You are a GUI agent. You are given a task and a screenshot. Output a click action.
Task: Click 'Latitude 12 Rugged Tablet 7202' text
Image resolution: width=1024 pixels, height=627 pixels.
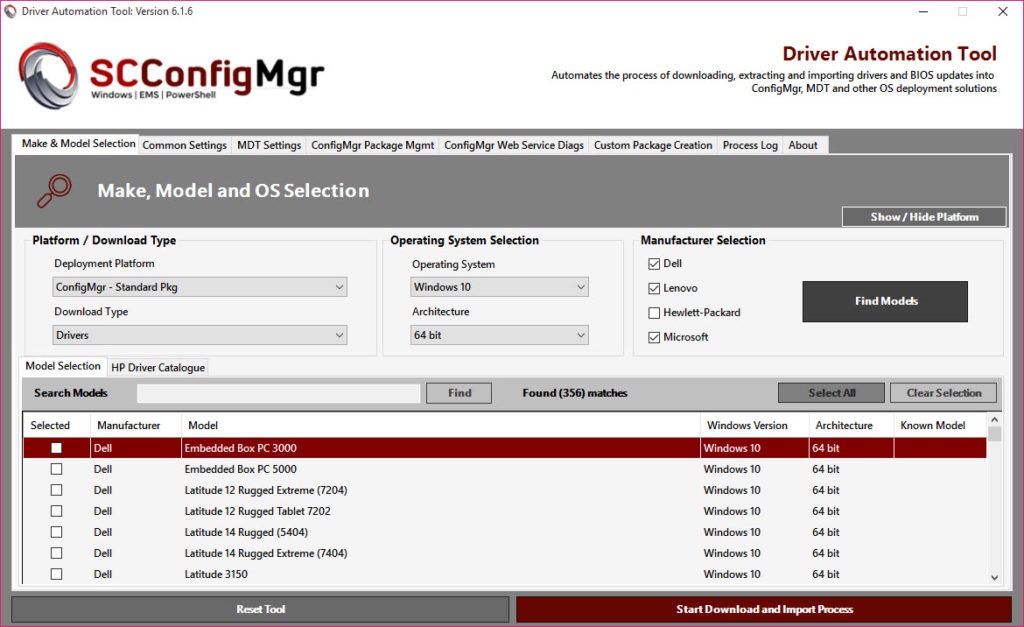coord(257,511)
